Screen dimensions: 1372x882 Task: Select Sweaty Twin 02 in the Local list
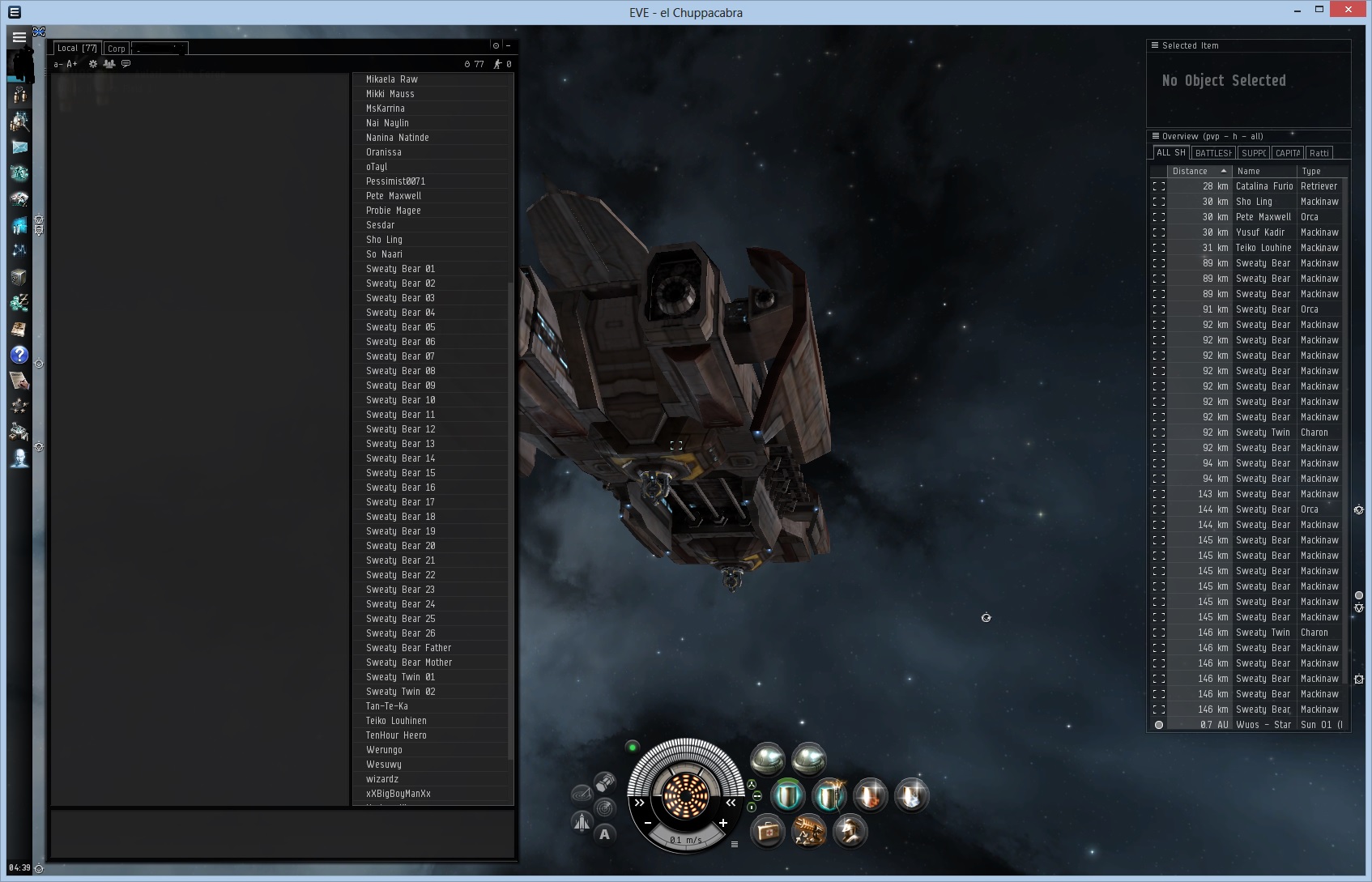point(400,692)
